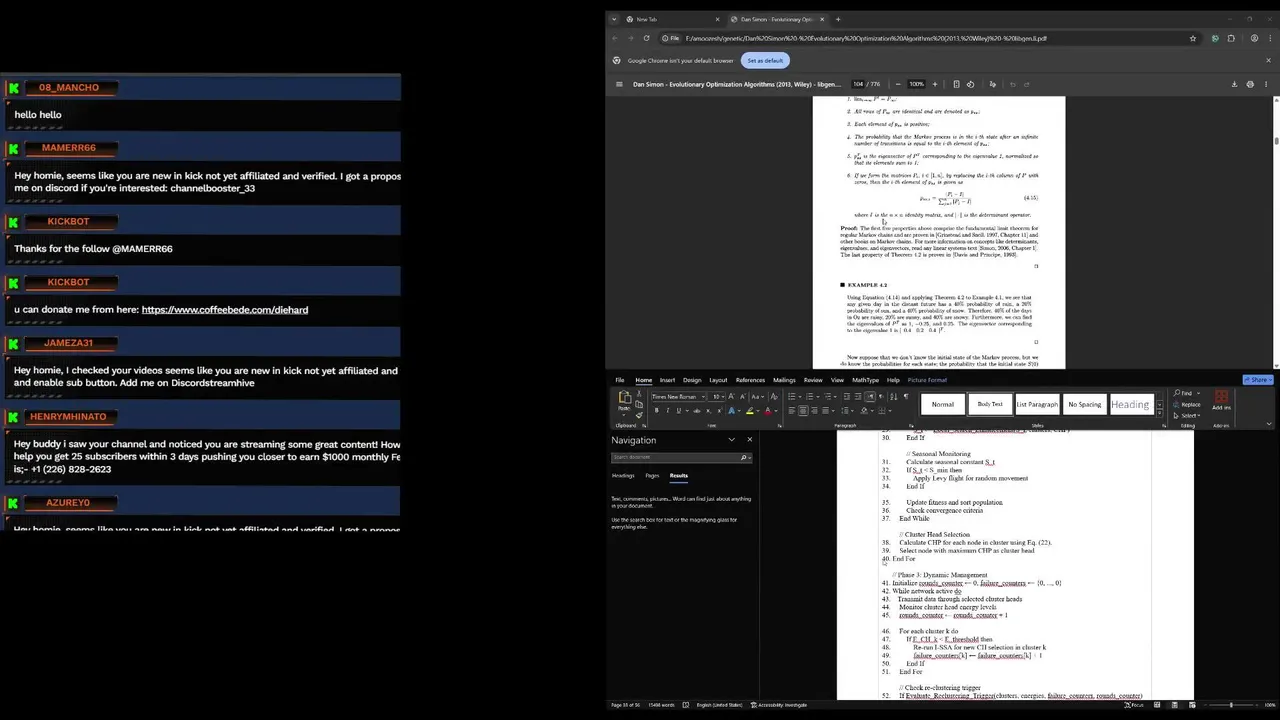Open the Navigation pane options dropdown
Image resolution: width=1280 pixels, height=720 pixels.
tap(731, 440)
